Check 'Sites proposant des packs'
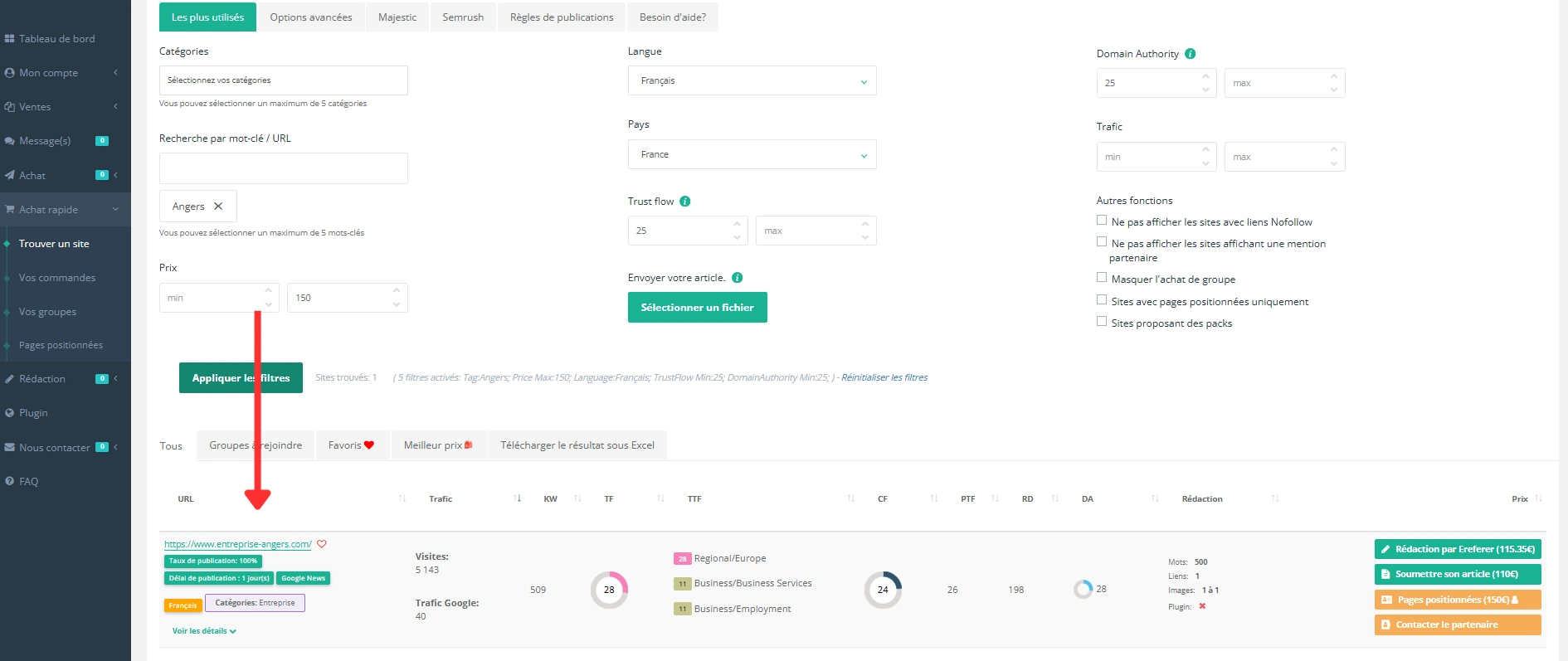Screen dimensions: 1568x661 pos(1102,322)
